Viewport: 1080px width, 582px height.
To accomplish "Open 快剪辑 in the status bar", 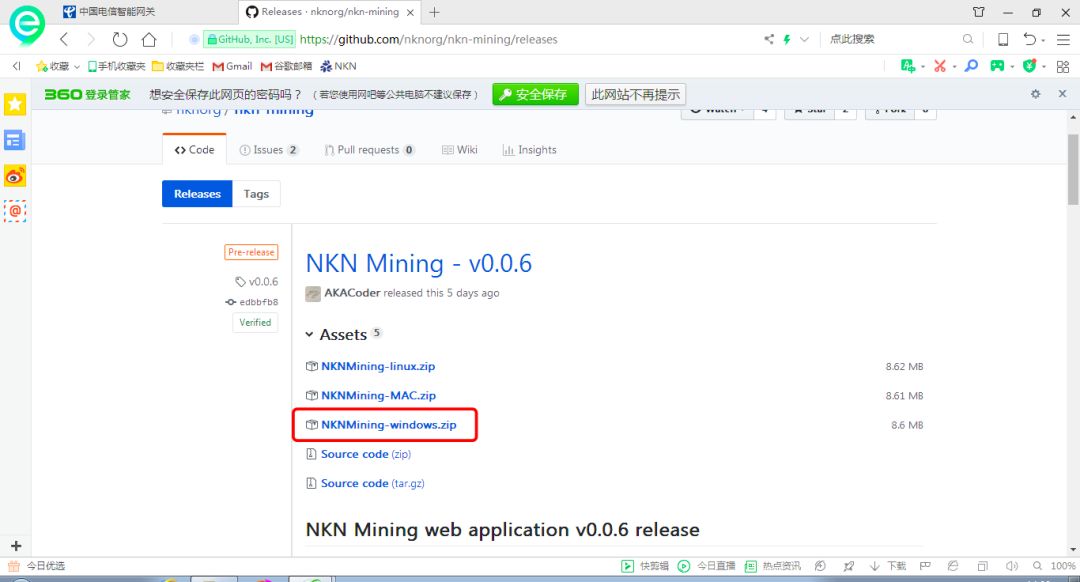I will (645, 566).
